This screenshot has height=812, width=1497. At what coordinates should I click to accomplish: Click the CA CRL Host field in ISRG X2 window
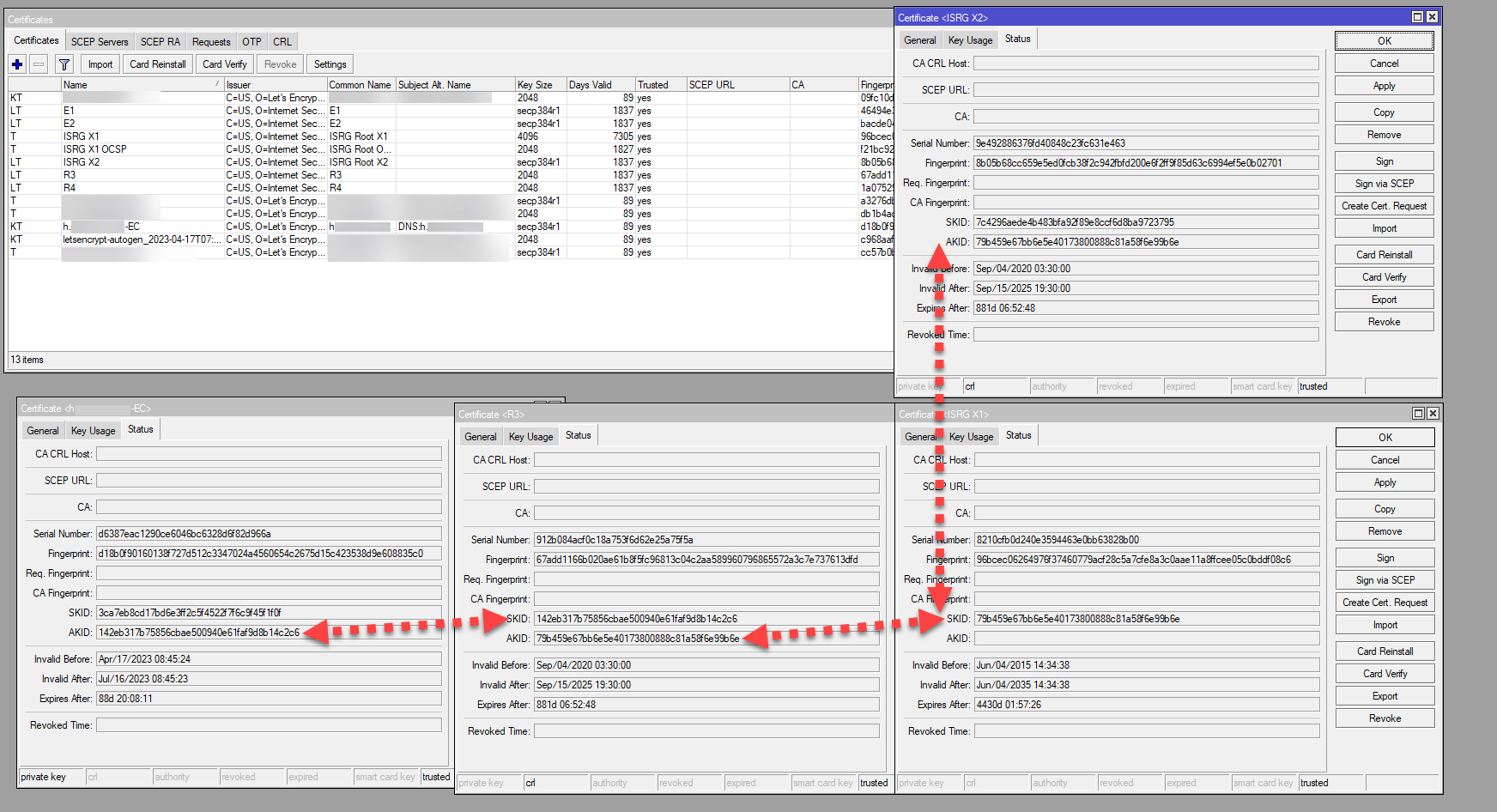pos(1146,64)
